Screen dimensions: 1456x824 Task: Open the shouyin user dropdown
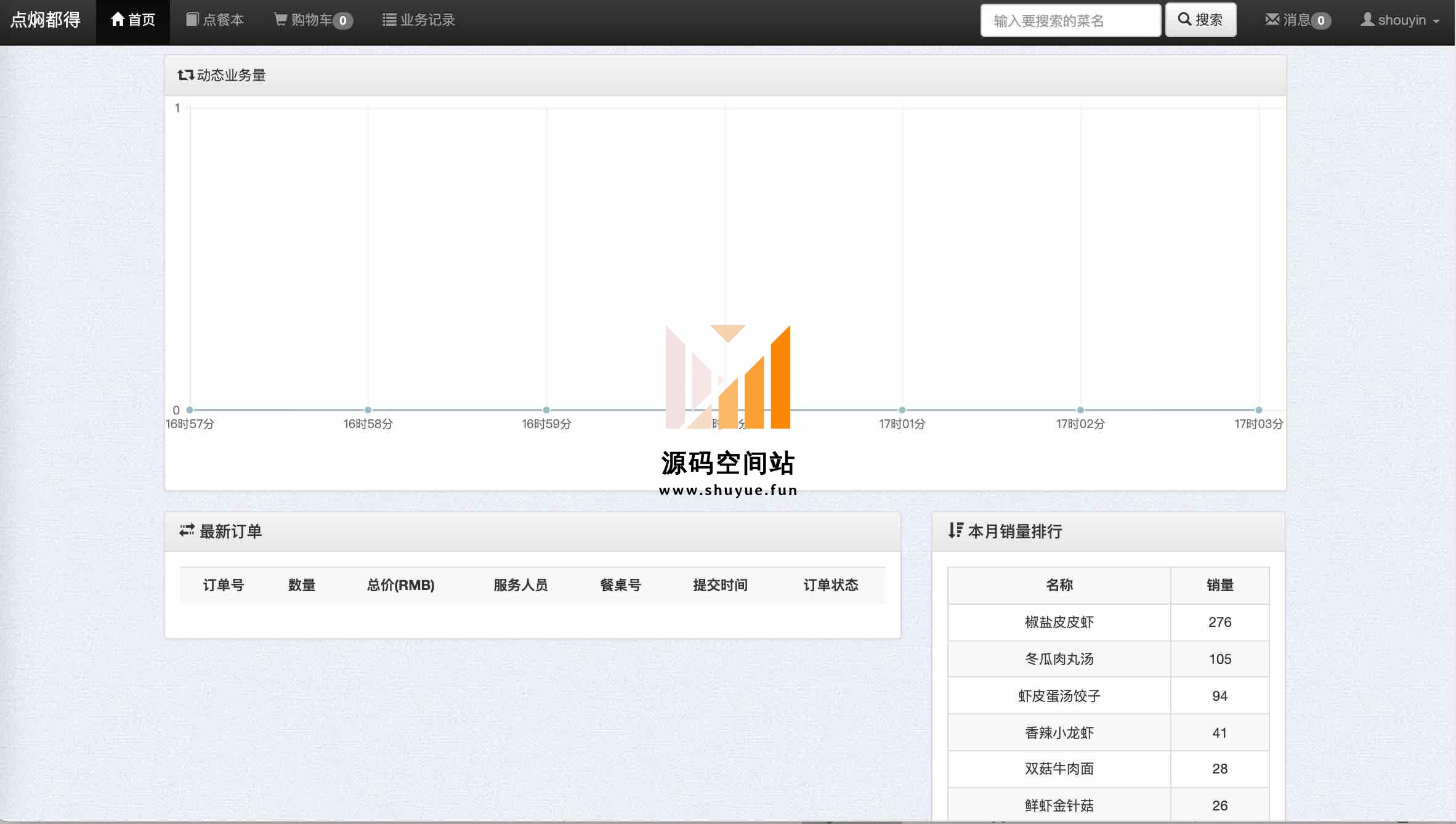click(x=1400, y=20)
